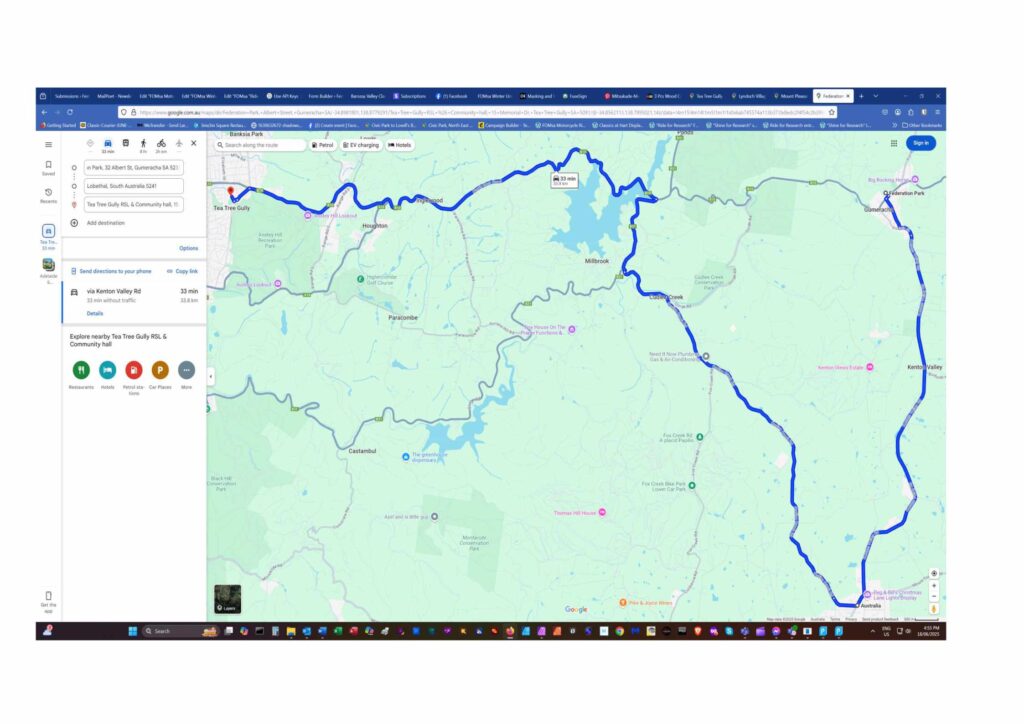Open the Google Maps hamburger menu
Viewport: 1024px width, 724px height.
click(x=48, y=144)
